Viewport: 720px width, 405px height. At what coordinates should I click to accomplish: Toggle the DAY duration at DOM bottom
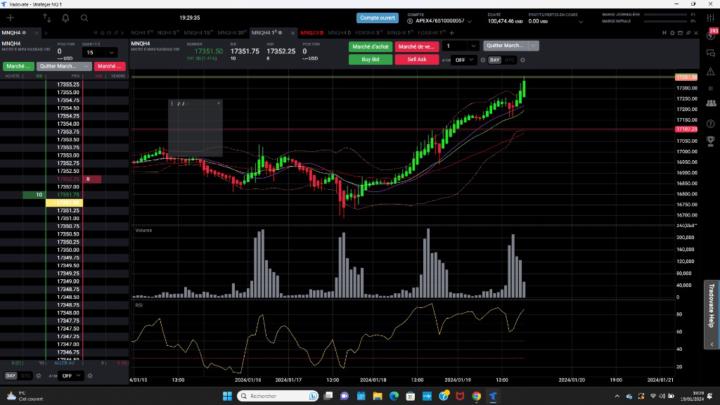[x=11, y=376]
